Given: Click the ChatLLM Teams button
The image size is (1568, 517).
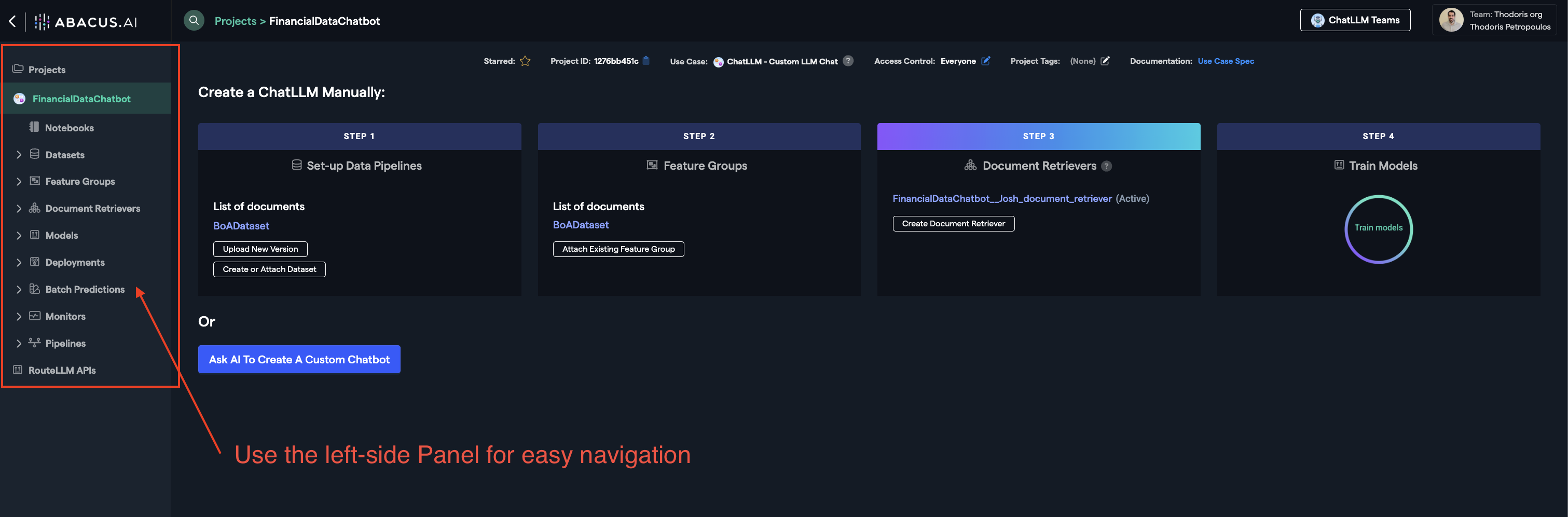Looking at the screenshot, I should pyautogui.click(x=1355, y=20).
